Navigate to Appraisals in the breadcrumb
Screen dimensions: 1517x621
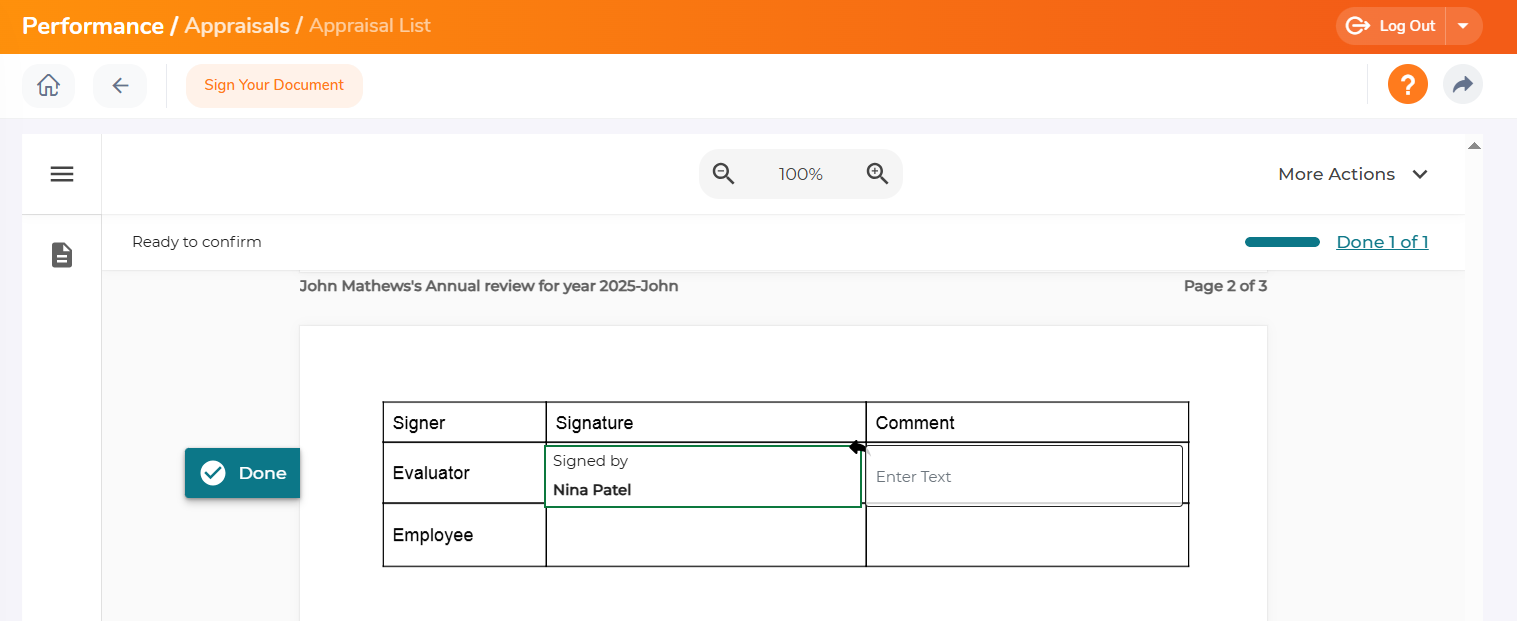pos(237,26)
